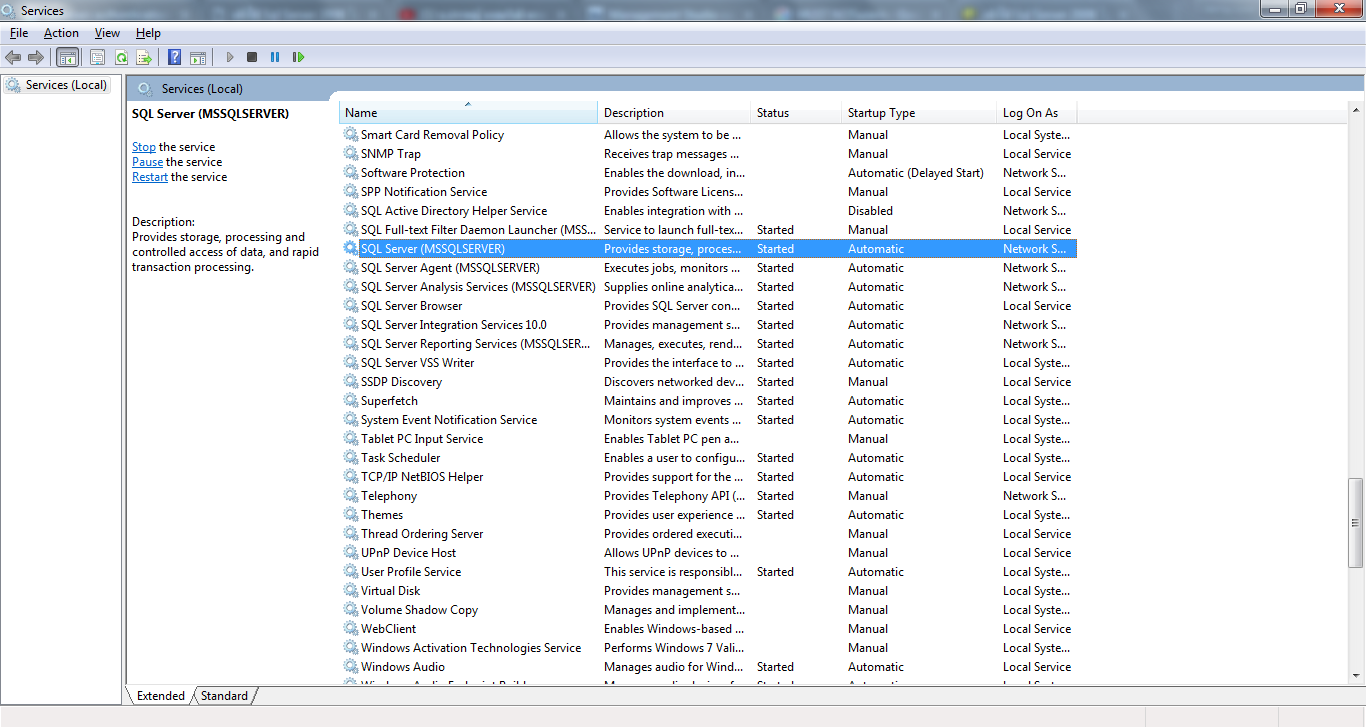
Task: Select the User Profile Service row
Action: tap(708, 571)
